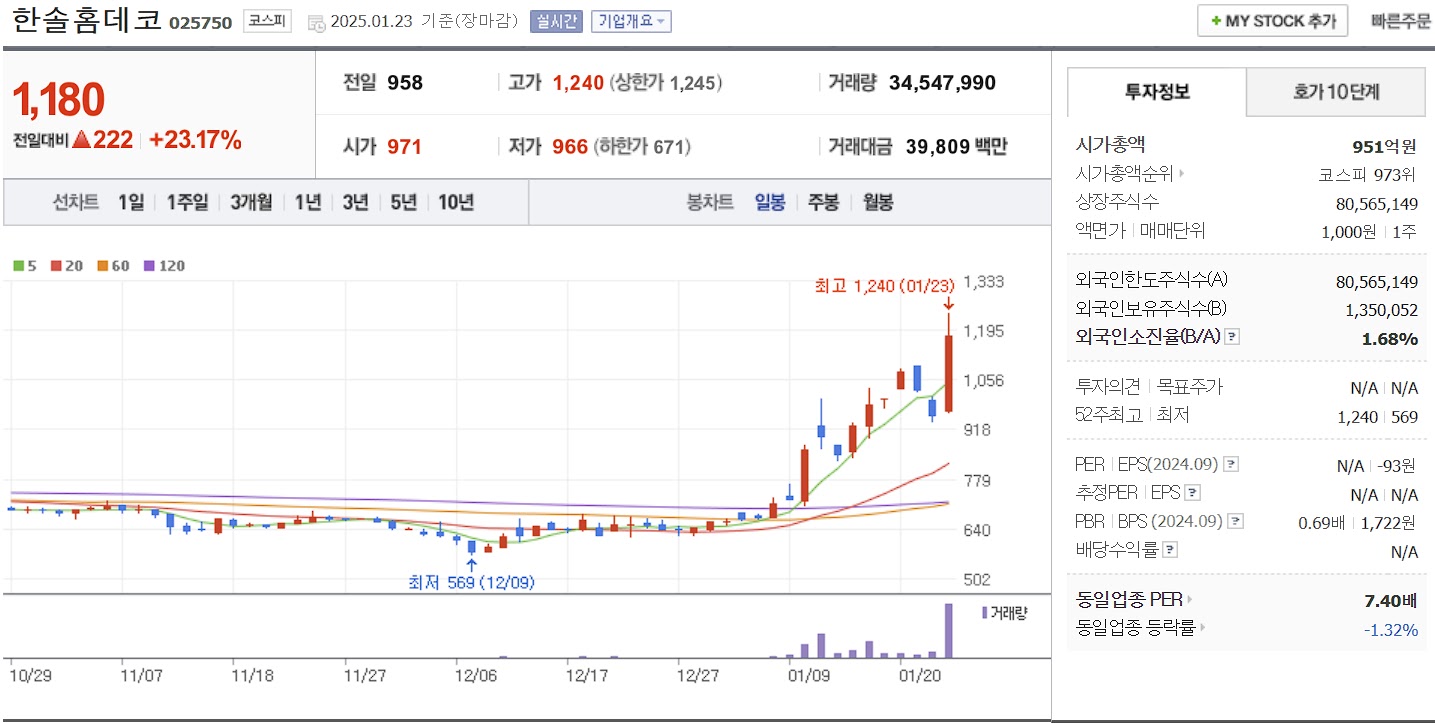This screenshot has height=723, width=1435.
Task: Click the 동일업종 등락률 value -1.32%
Action: [x=1391, y=629]
